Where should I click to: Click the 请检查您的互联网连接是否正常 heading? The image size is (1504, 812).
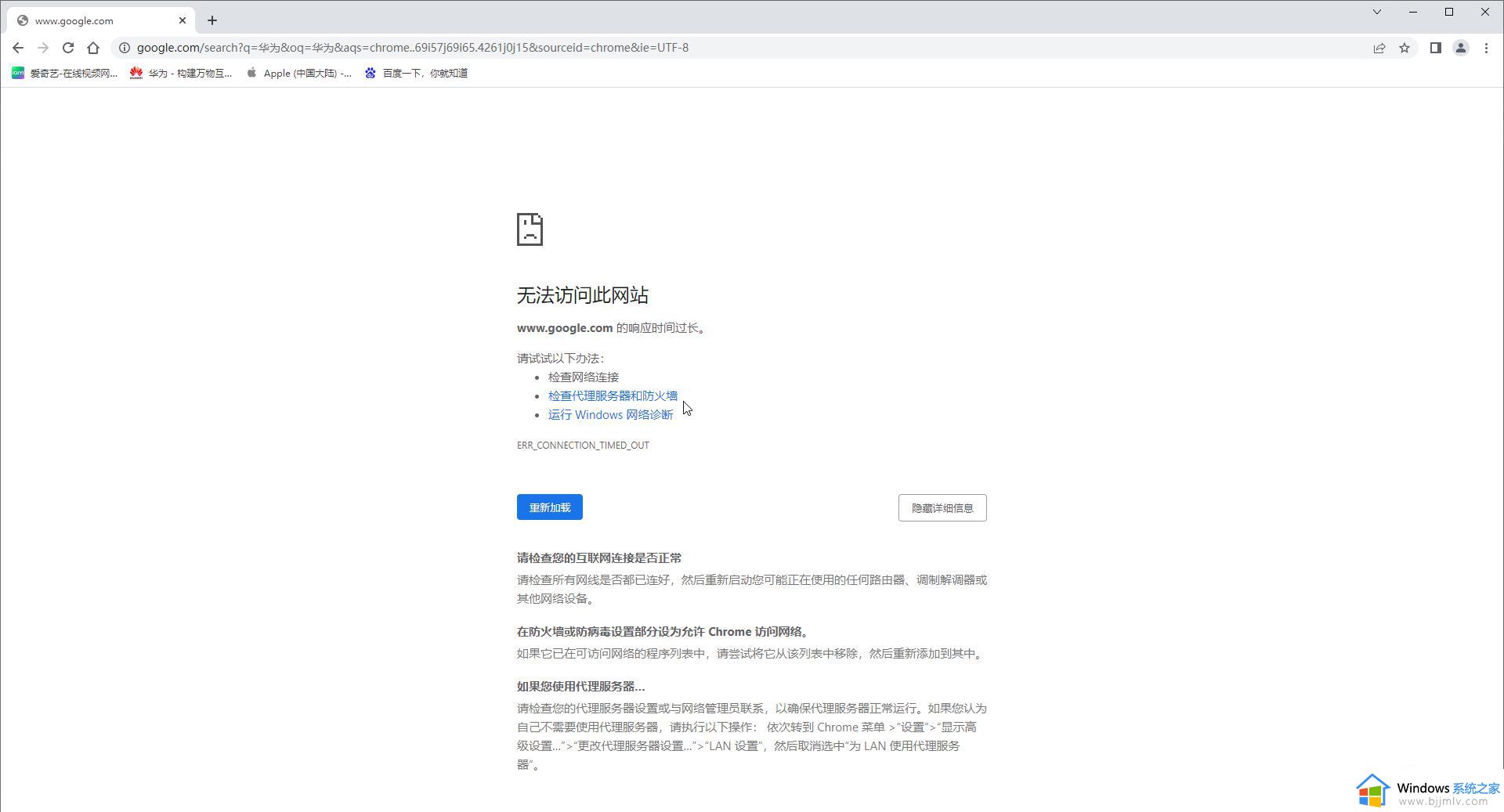[x=599, y=558]
